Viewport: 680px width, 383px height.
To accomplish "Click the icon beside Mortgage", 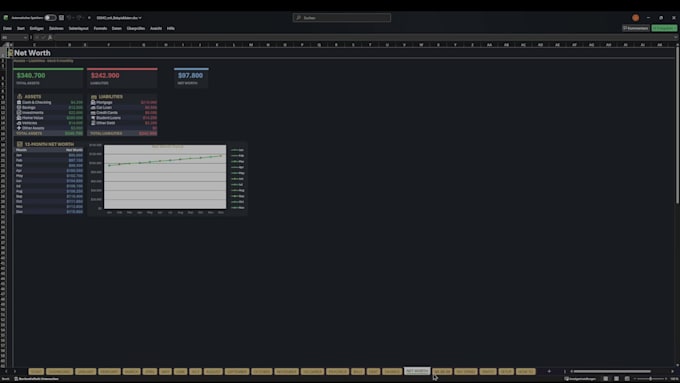I will [x=93, y=102].
